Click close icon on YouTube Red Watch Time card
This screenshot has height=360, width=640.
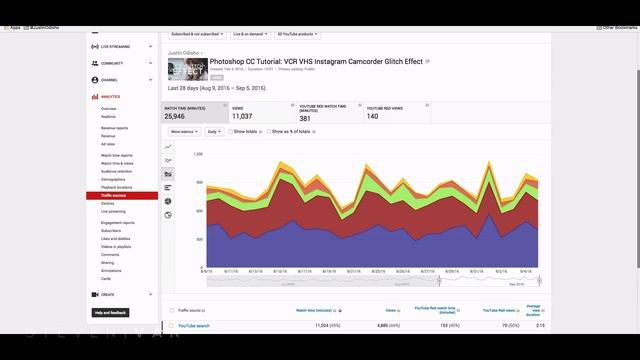point(360,105)
